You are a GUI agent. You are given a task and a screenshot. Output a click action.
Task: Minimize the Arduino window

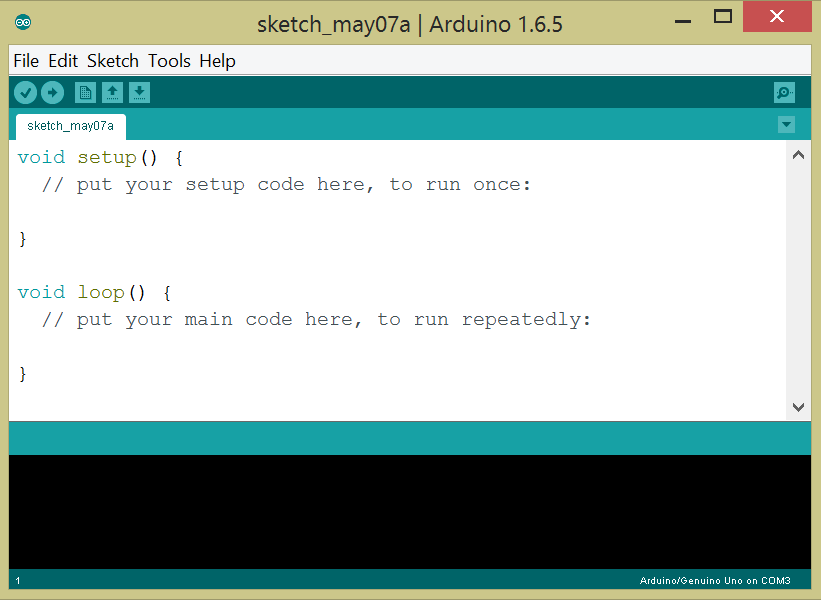coord(683,21)
